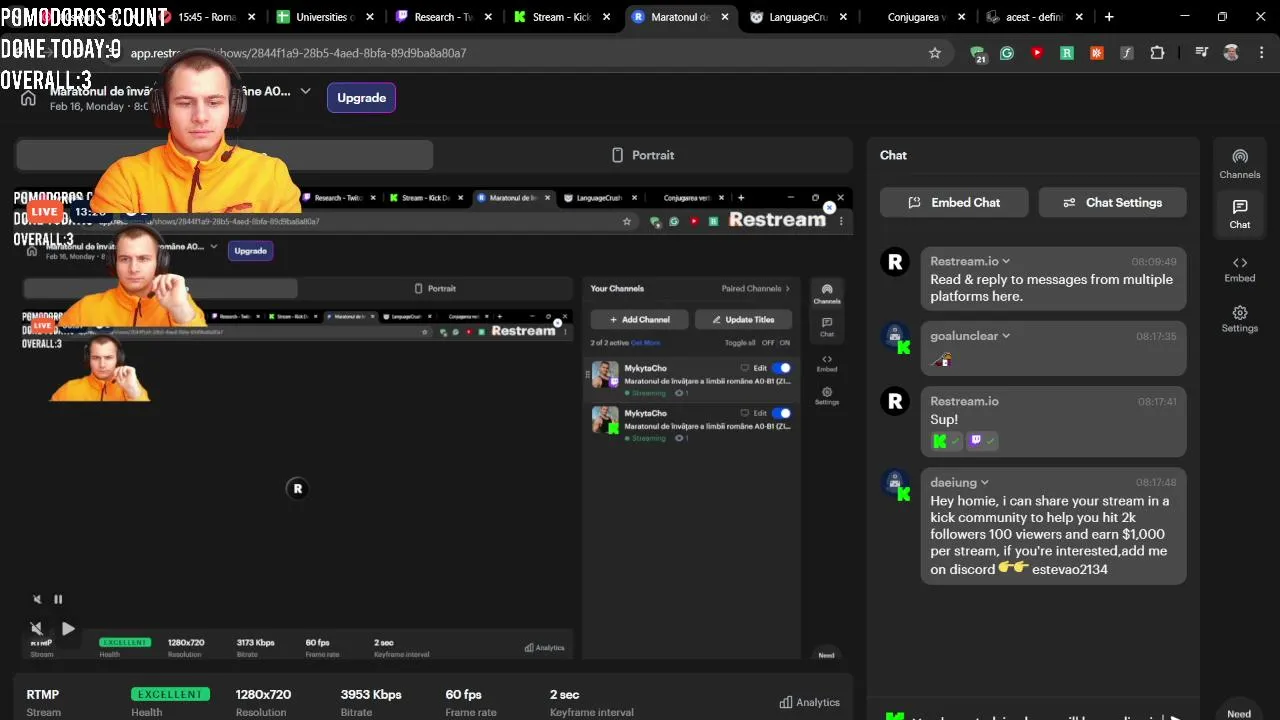Click the play button on the stream preview
1280x720 pixels.
(x=68, y=629)
